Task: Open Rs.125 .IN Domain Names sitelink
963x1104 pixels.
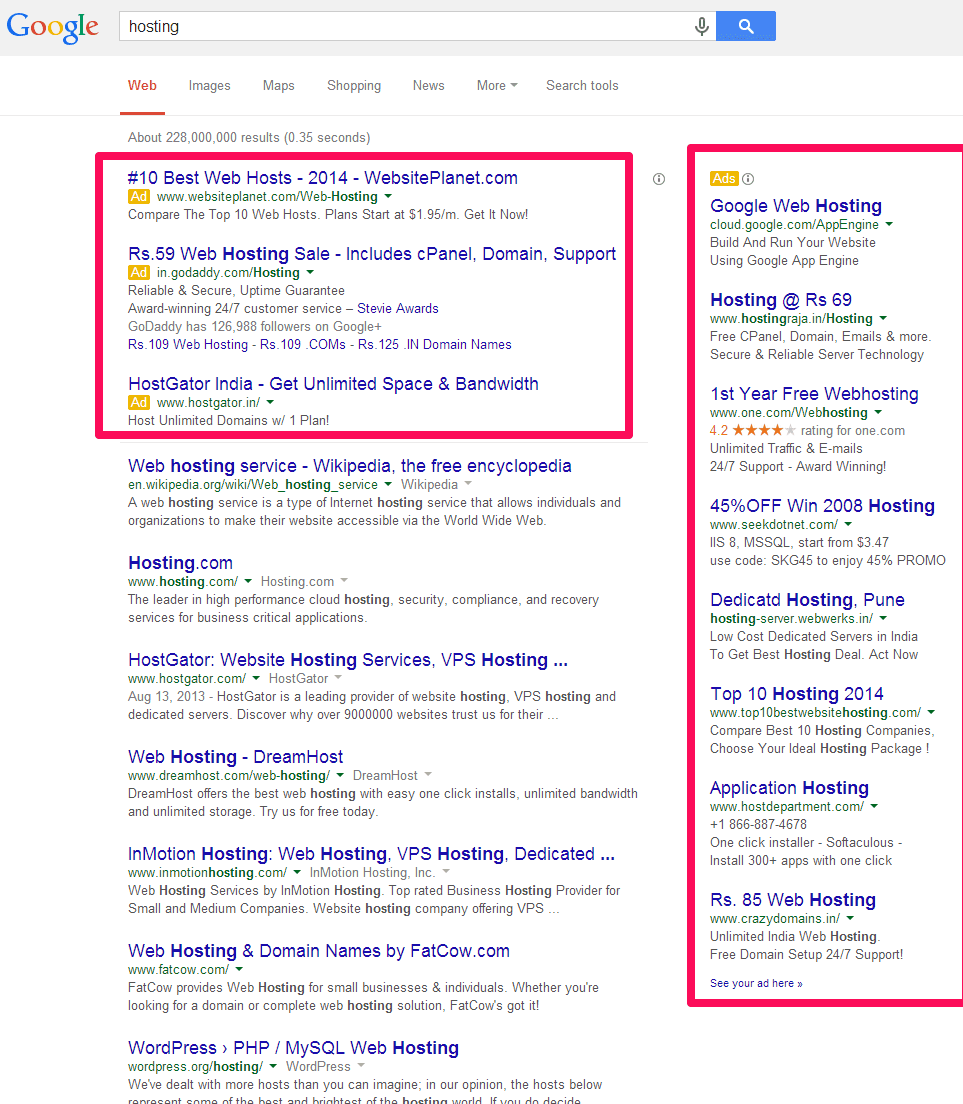Action: click(435, 344)
